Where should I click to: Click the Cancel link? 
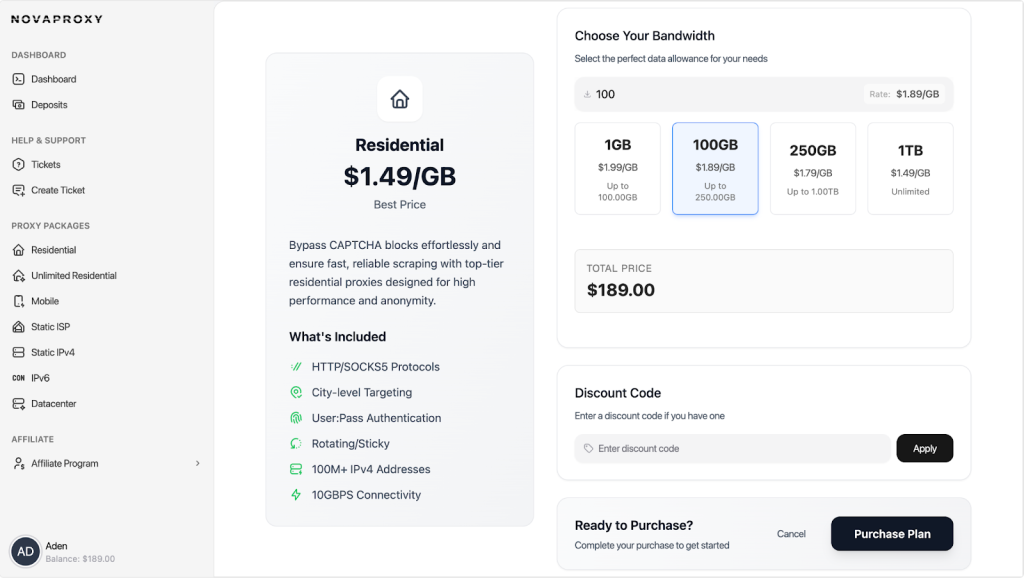(791, 534)
